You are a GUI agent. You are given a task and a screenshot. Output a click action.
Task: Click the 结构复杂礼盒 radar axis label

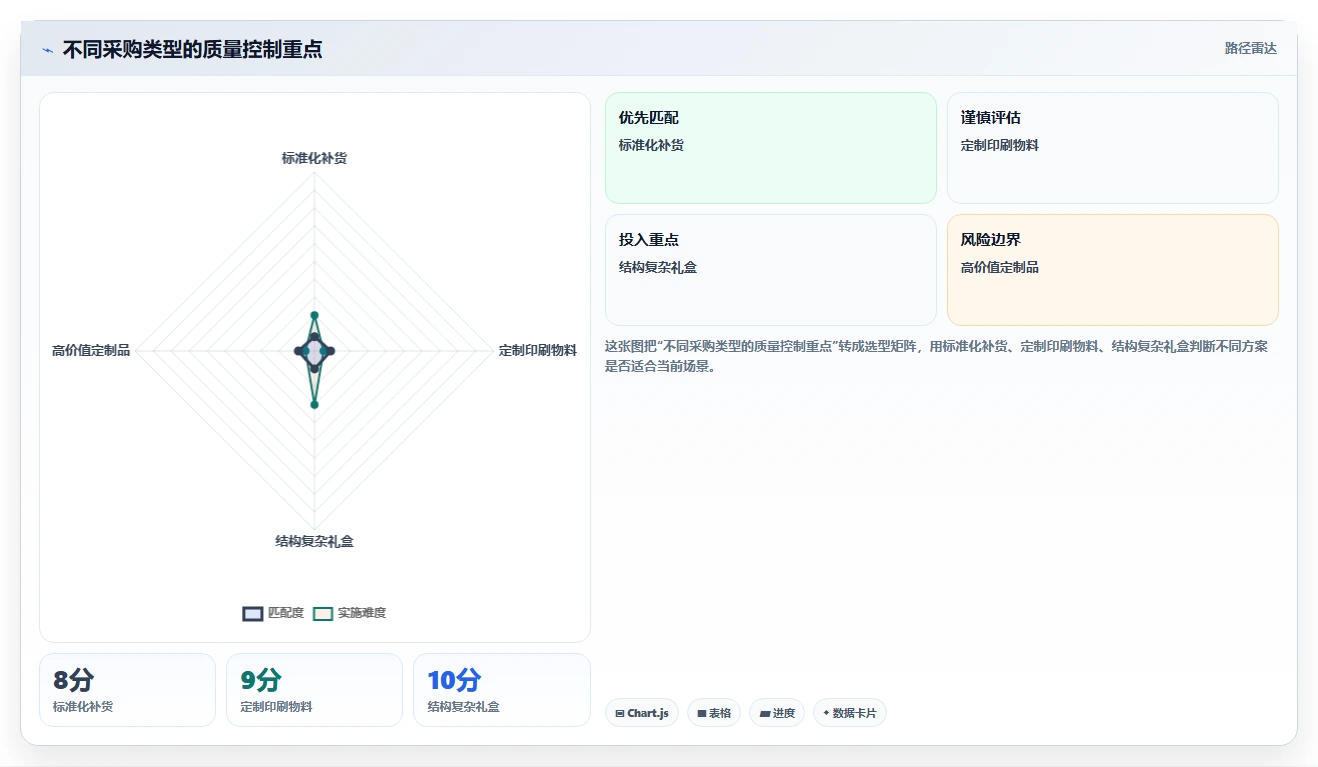click(315, 541)
